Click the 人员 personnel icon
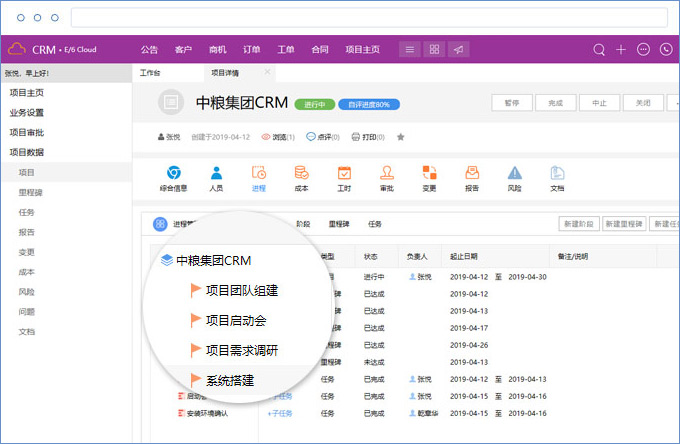Image resolution: width=680 pixels, height=444 pixels. (216, 177)
